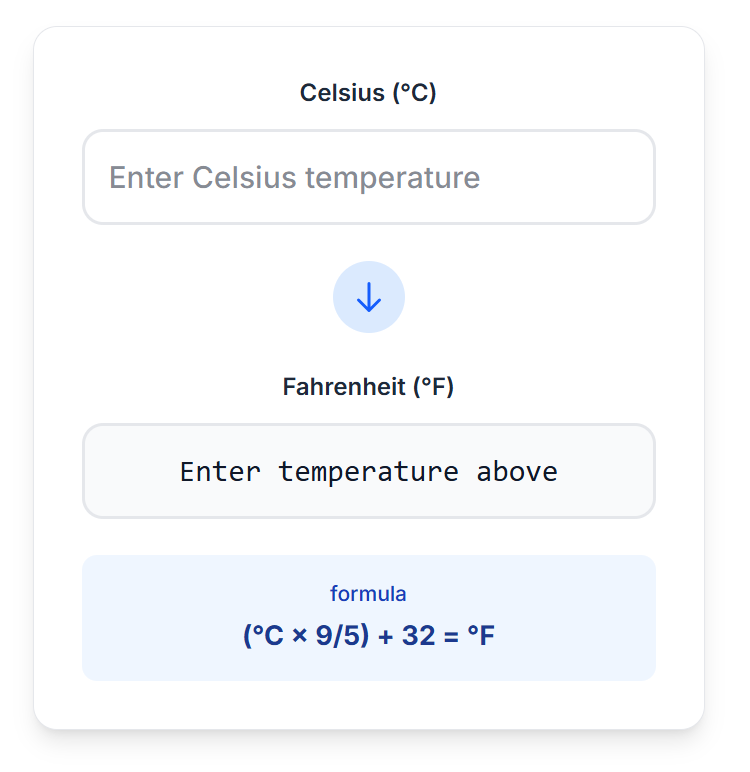Click the °C symbol starting the formula

click(268, 635)
